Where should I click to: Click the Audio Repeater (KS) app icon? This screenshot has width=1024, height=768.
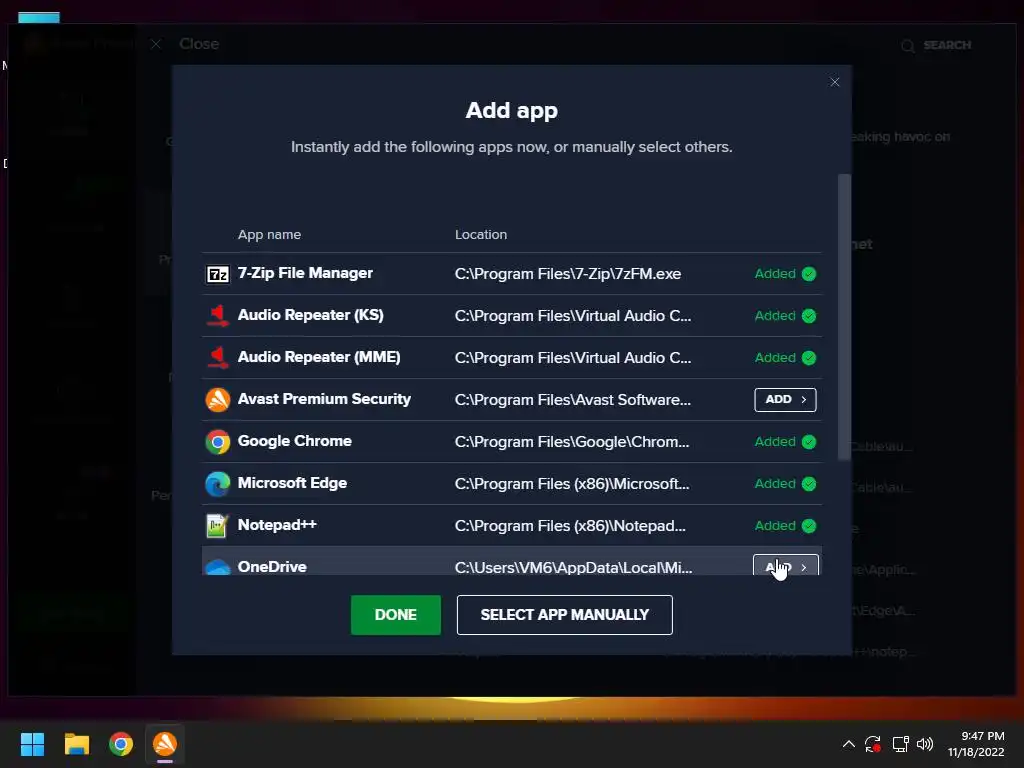[x=217, y=316]
